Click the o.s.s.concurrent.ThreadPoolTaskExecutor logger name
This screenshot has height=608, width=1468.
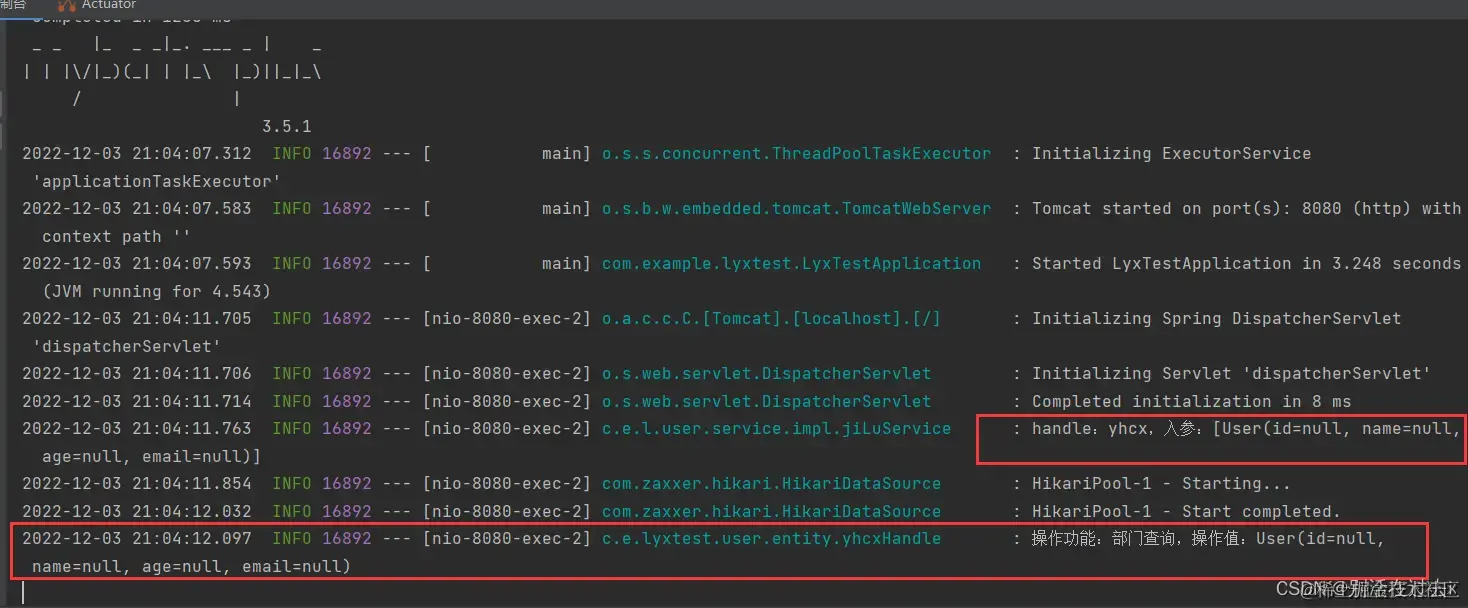796,154
